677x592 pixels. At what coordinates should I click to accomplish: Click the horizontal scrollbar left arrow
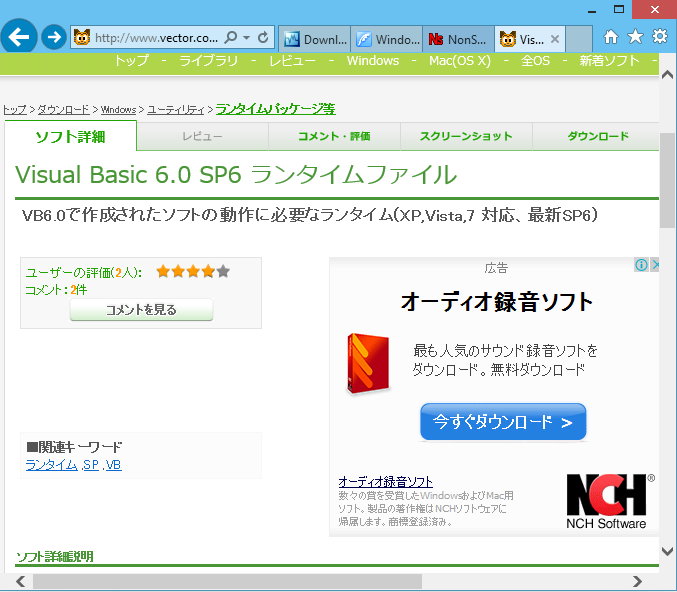click(20, 581)
